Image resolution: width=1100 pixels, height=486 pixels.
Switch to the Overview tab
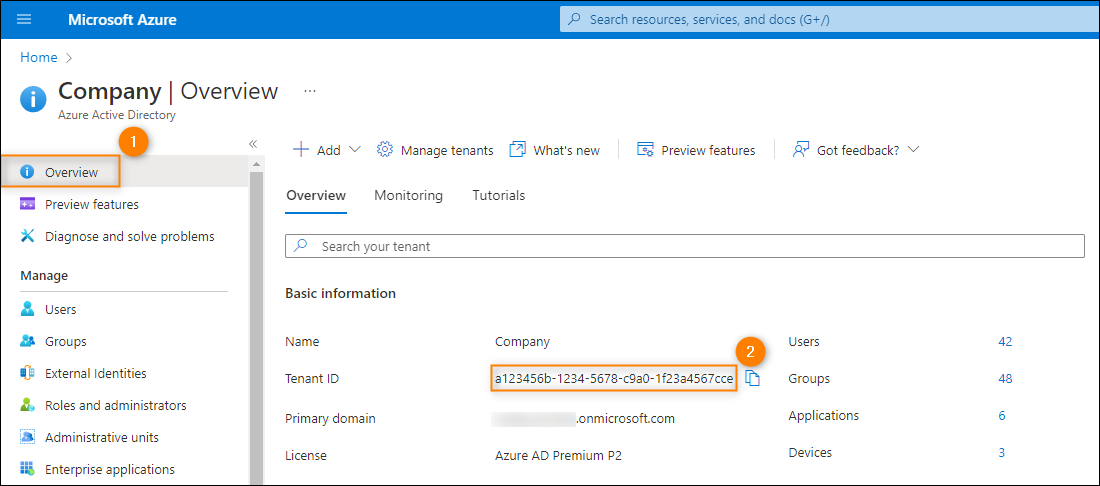pyautogui.click(x=316, y=196)
